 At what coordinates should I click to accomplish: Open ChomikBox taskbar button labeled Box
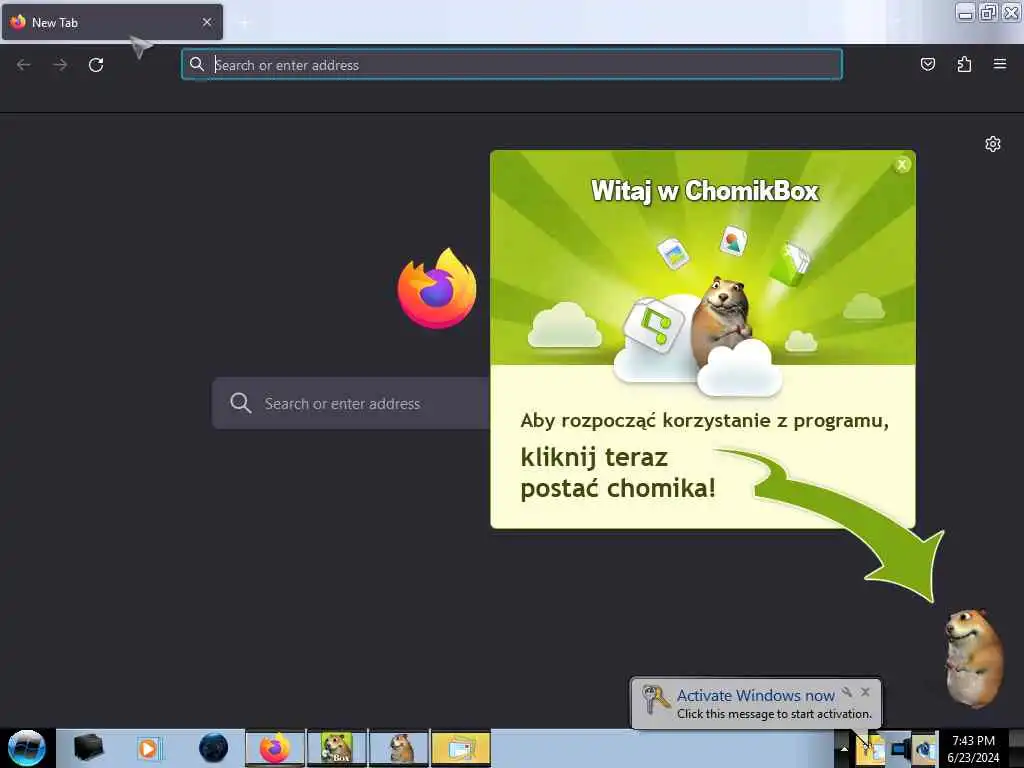[x=337, y=748]
